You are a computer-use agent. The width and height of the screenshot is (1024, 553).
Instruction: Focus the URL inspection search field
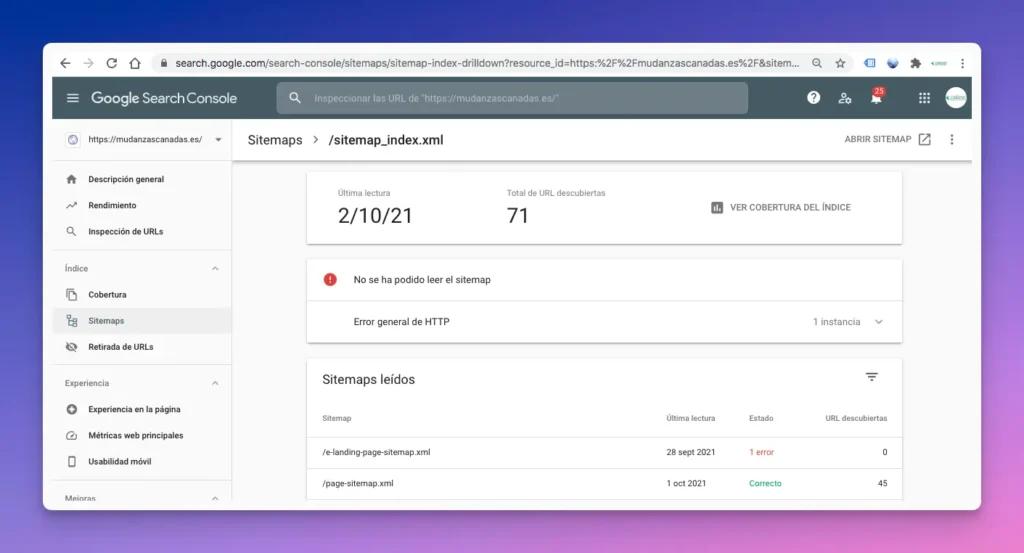512,98
